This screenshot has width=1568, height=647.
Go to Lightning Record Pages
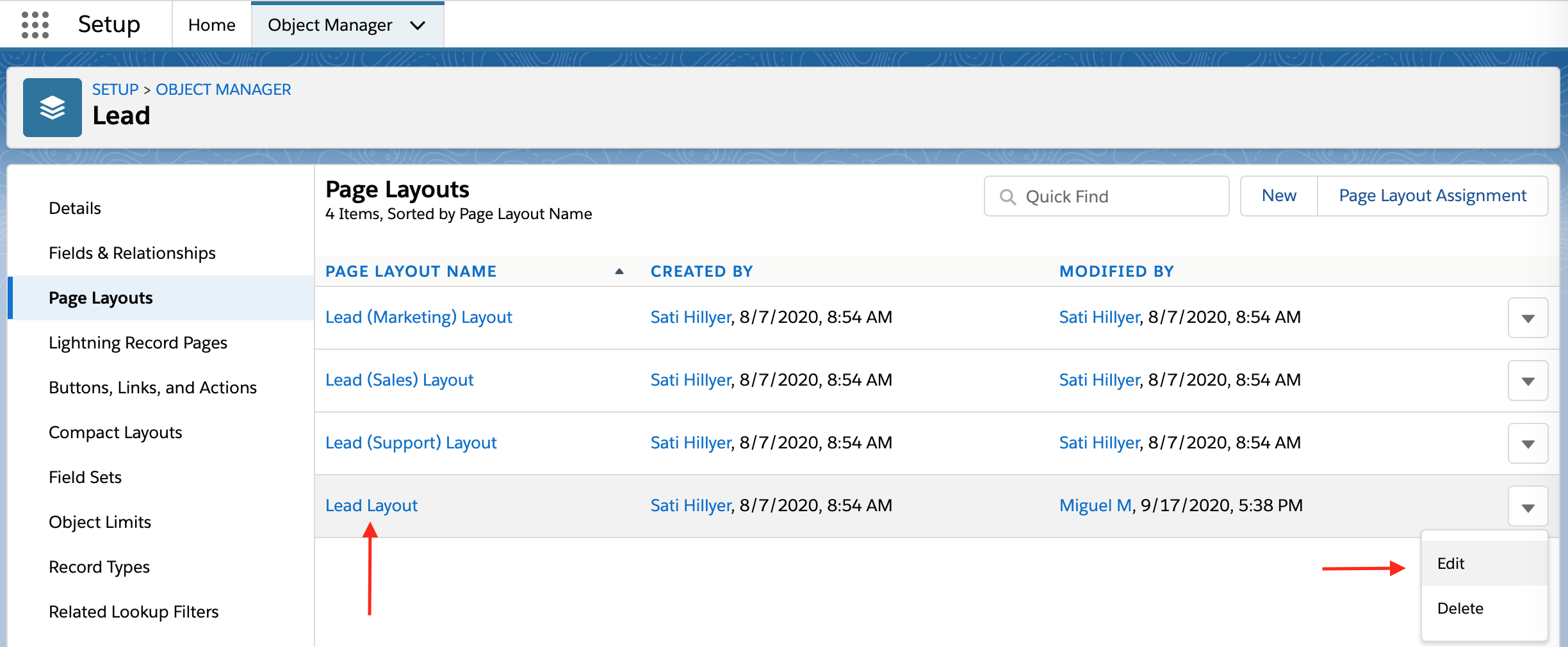138,343
